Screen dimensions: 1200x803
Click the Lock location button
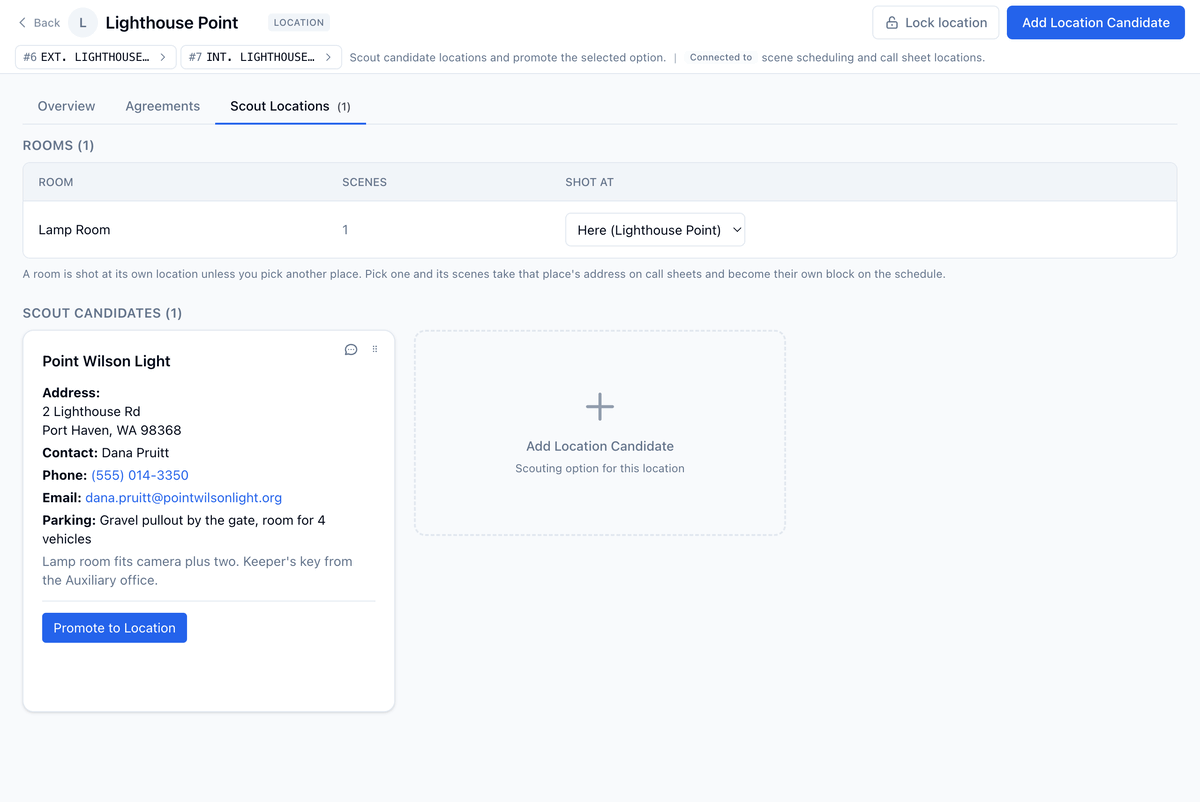(936, 23)
